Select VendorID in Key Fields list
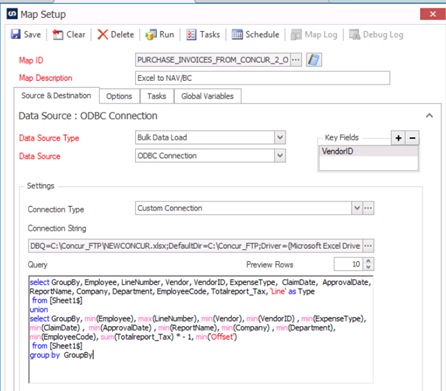The height and width of the screenshot is (391, 446). [368, 151]
